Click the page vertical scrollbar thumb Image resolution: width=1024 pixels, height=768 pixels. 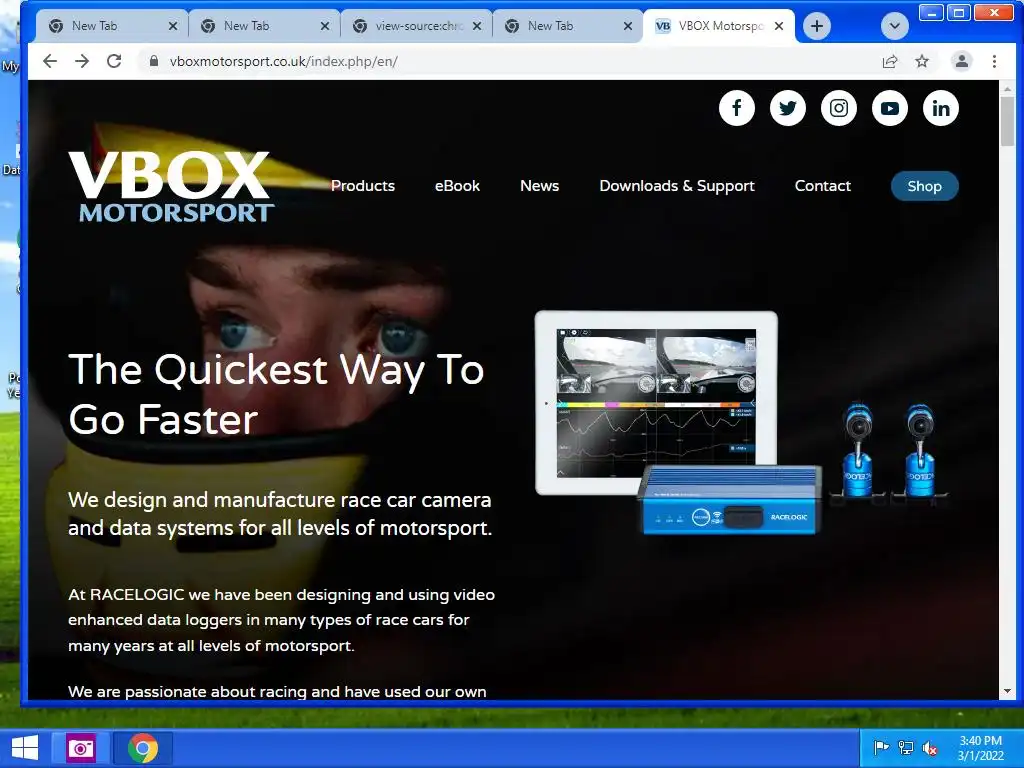point(1007,121)
